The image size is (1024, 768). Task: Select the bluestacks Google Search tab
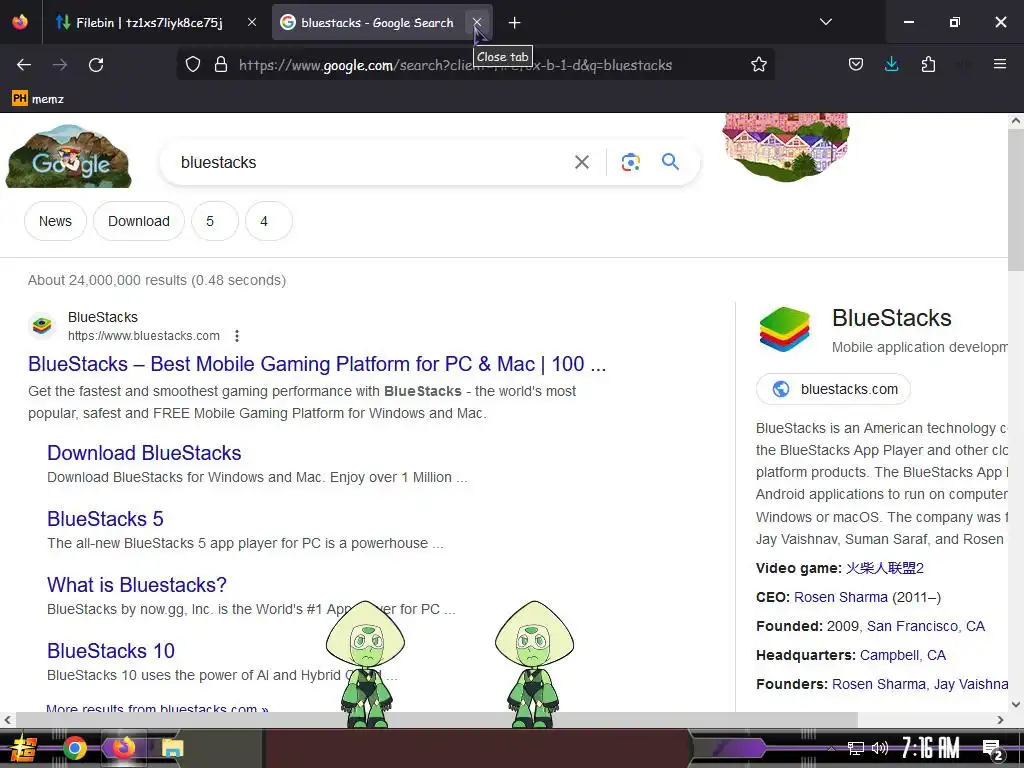[x=377, y=23]
